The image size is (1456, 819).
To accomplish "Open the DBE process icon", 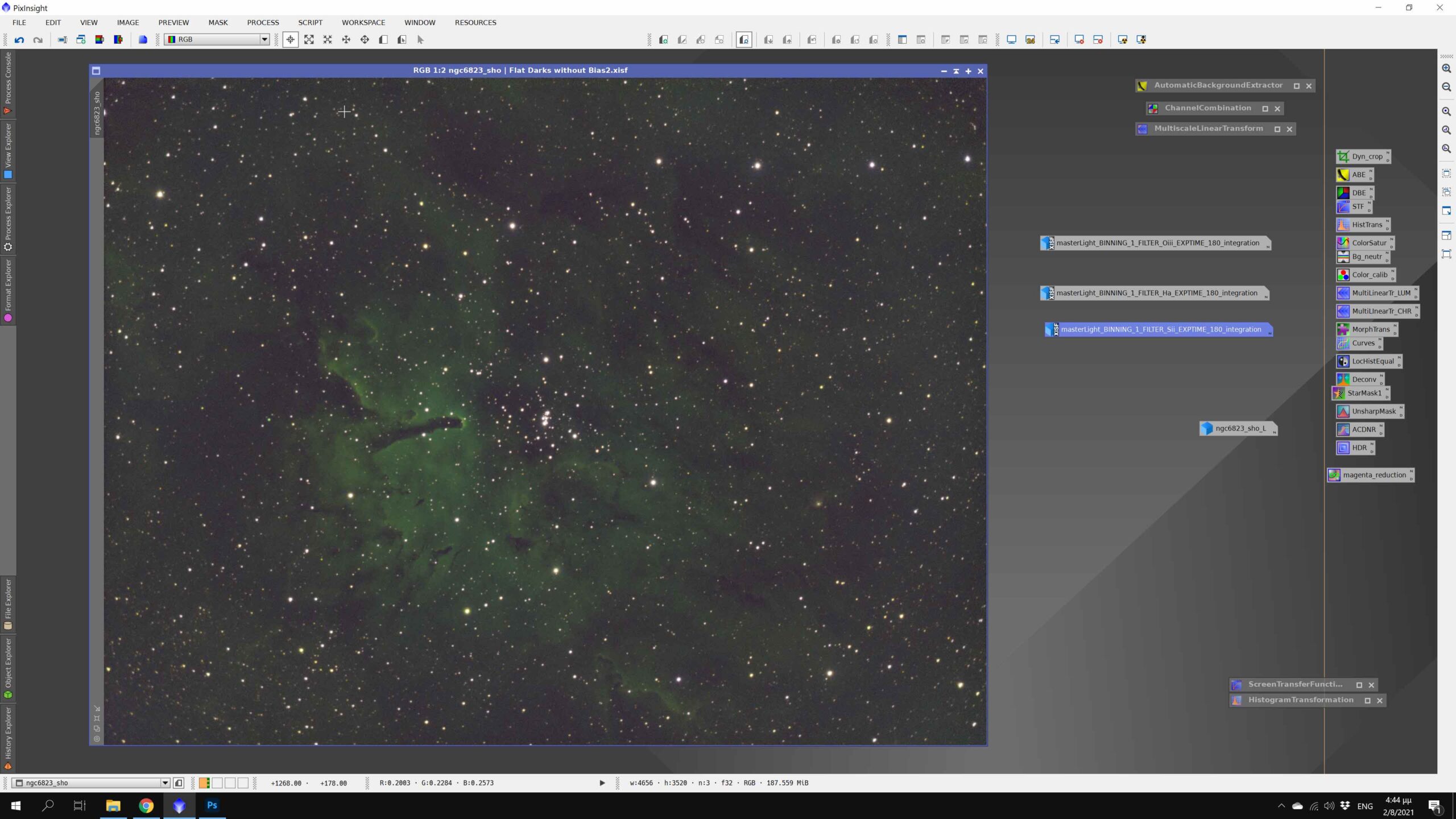I will 1355,193.
